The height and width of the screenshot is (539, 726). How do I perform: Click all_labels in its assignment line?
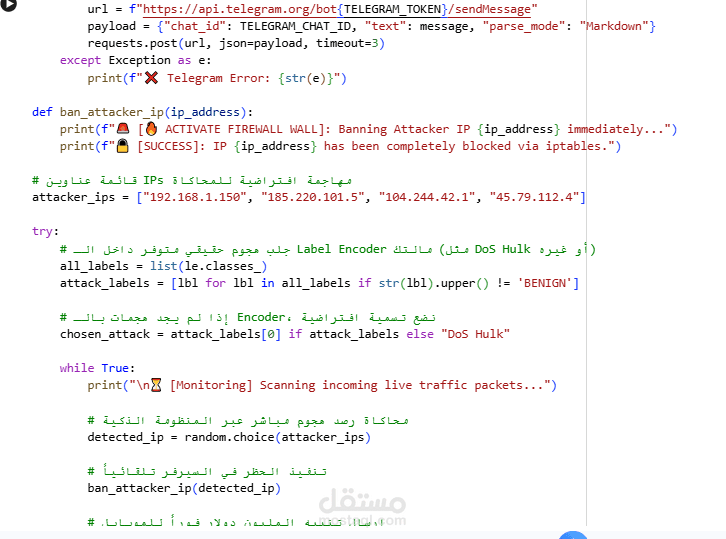pyautogui.click(x=94, y=266)
